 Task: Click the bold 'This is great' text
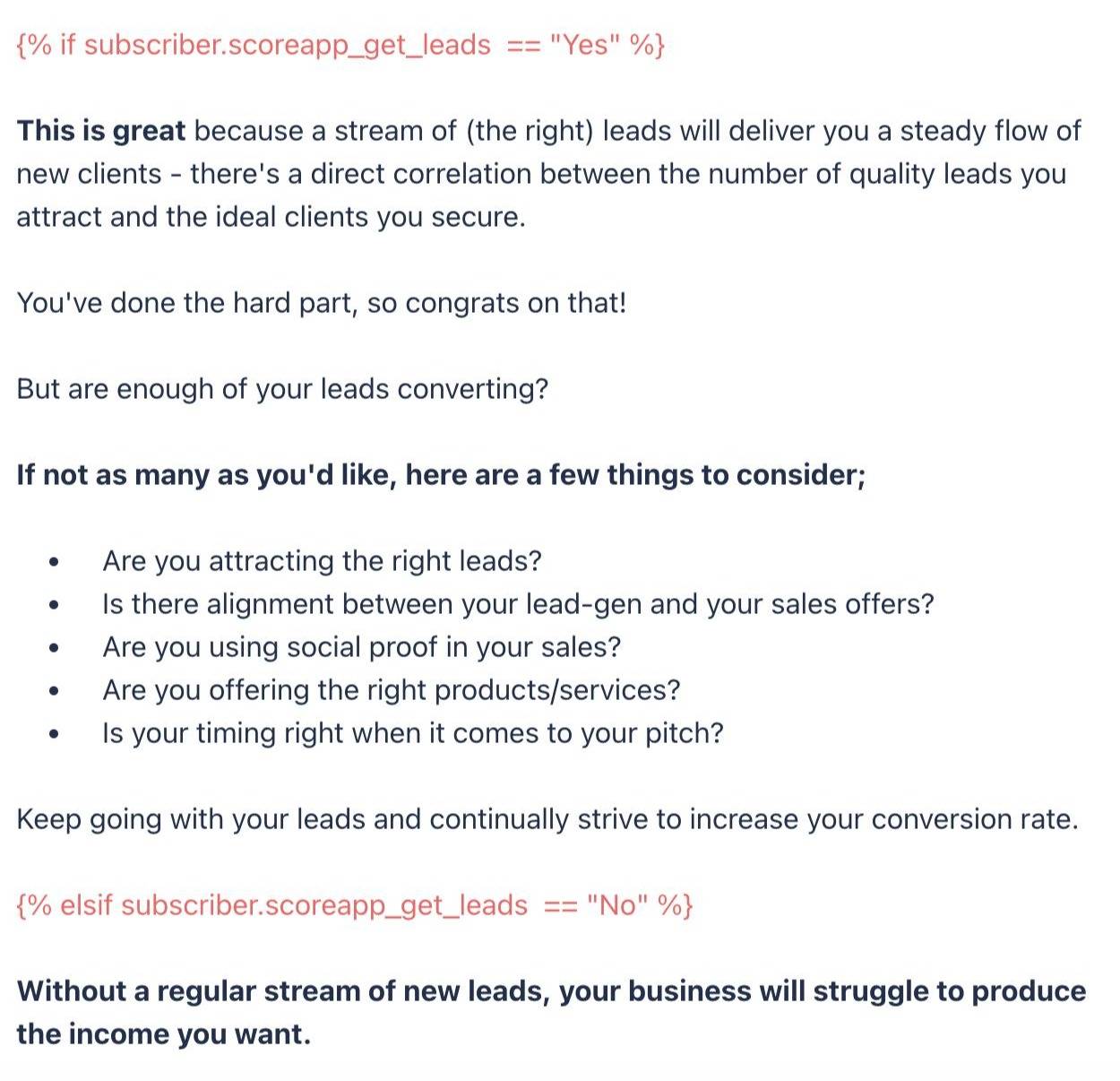(x=101, y=131)
